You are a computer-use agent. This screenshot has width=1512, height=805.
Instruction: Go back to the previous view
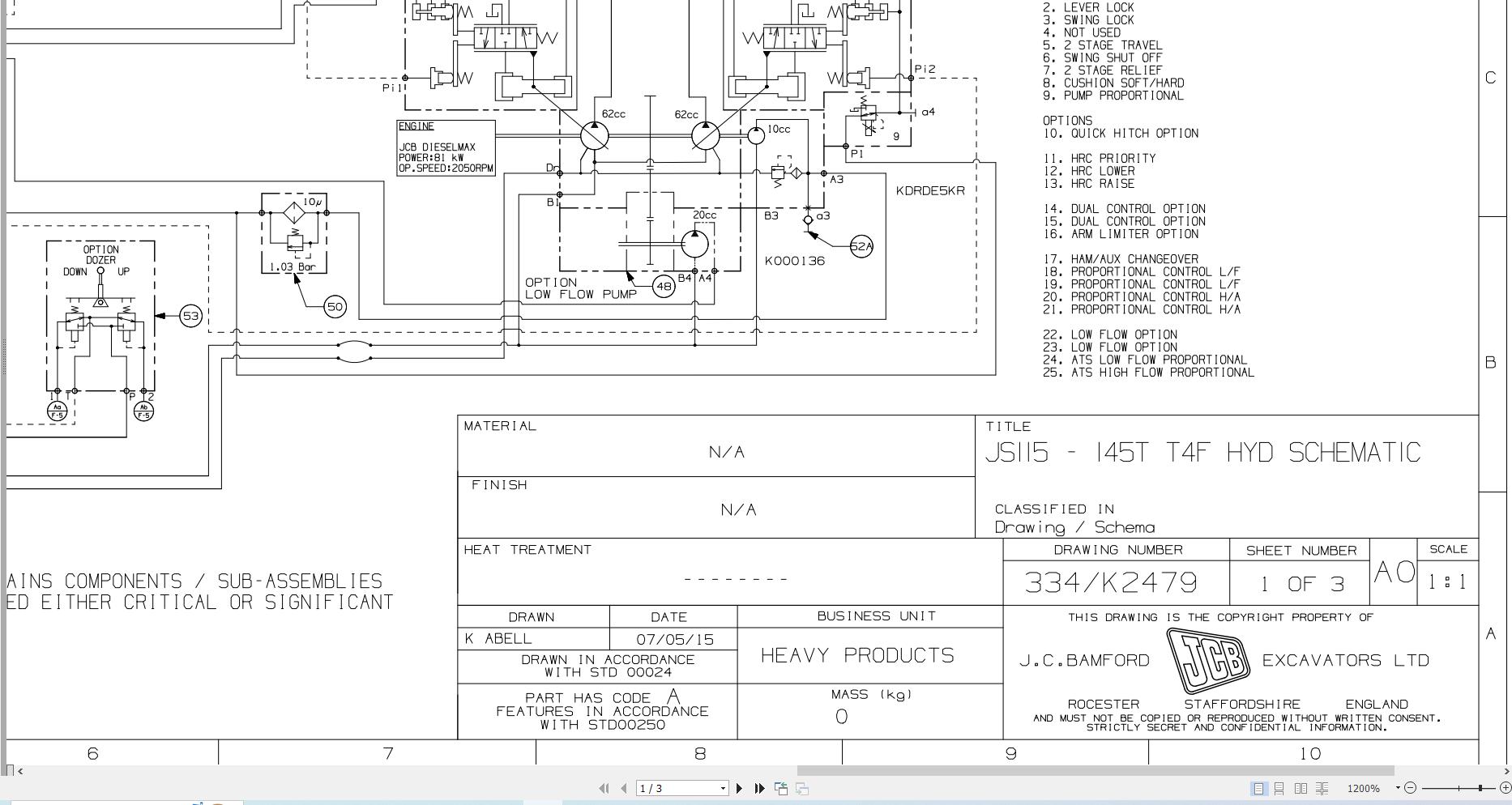(781, 787)
